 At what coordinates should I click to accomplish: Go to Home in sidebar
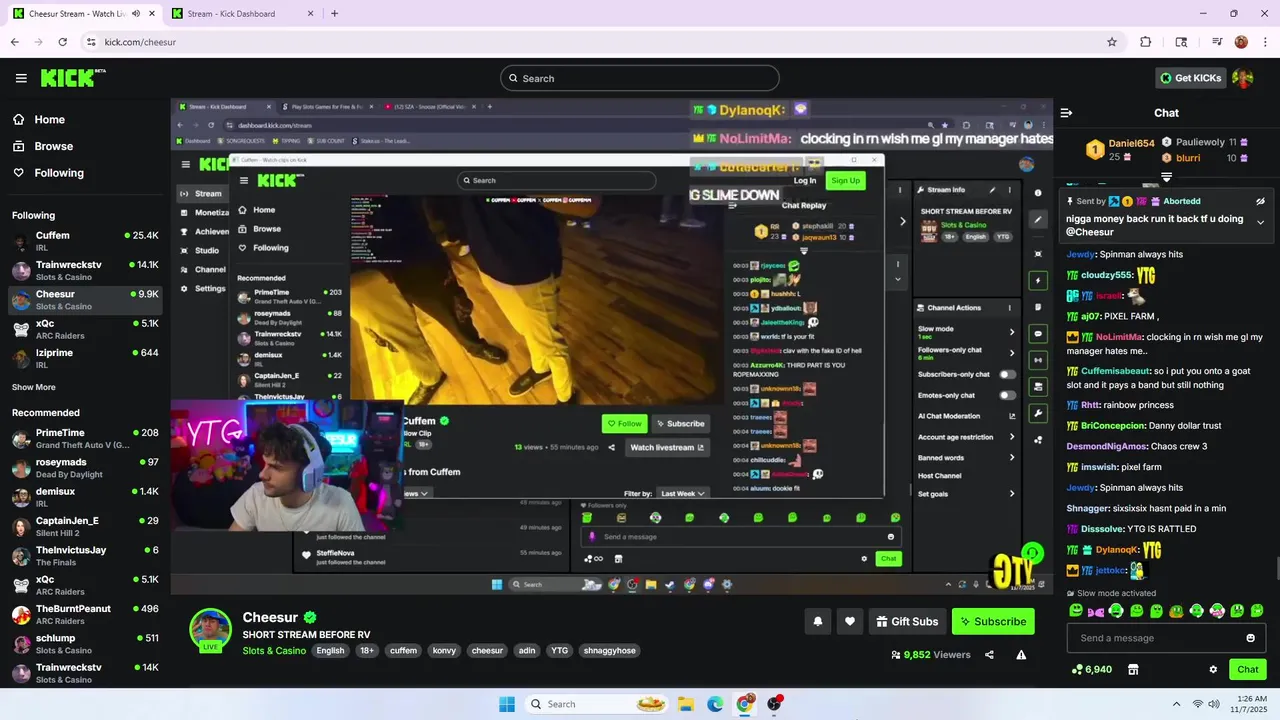coord(49,119)
